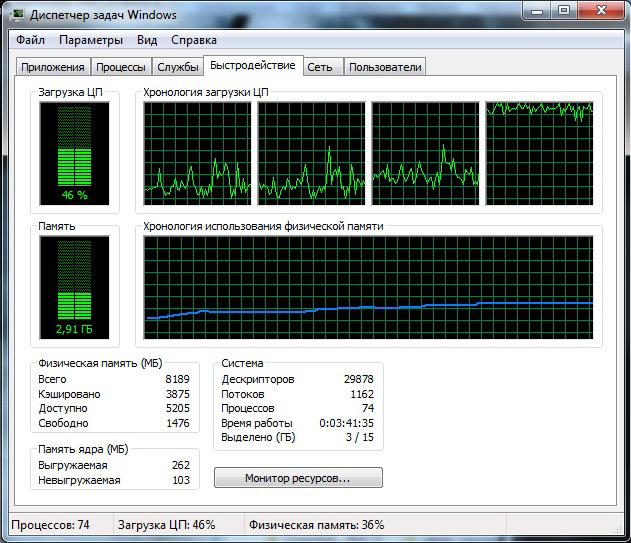Click the Всего value 8189
Viewport: 631px width, 543px height.
pos(177,379)
